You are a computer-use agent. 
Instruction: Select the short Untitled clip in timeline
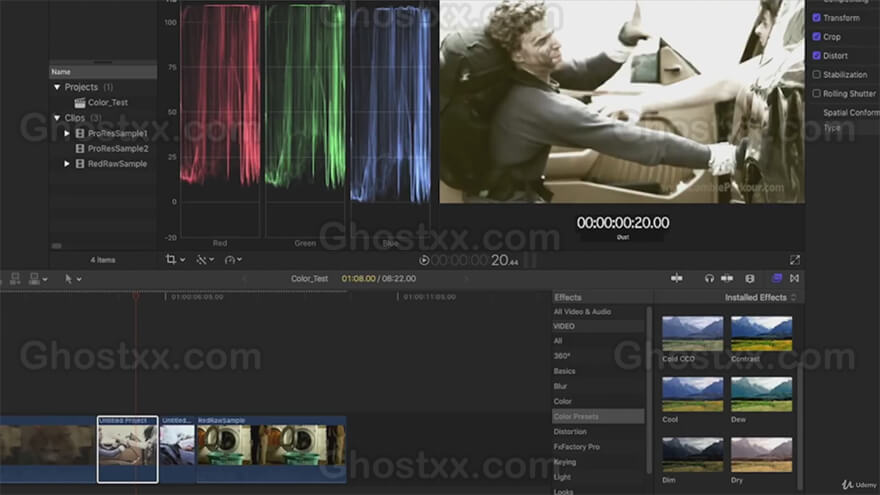tap(177, 449)
